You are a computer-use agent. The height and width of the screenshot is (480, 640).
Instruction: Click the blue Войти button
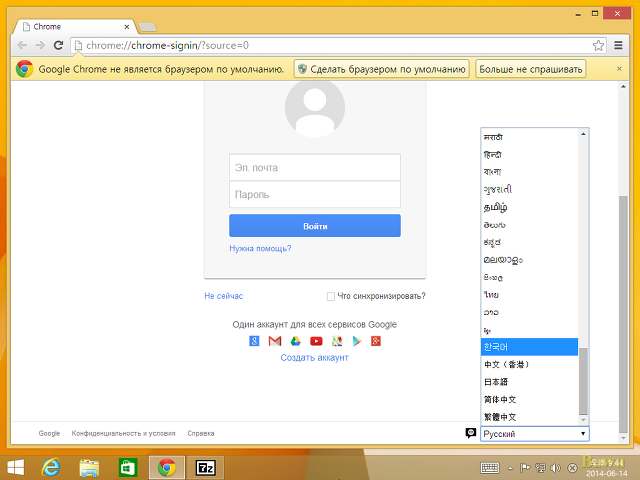coord(315,226)
